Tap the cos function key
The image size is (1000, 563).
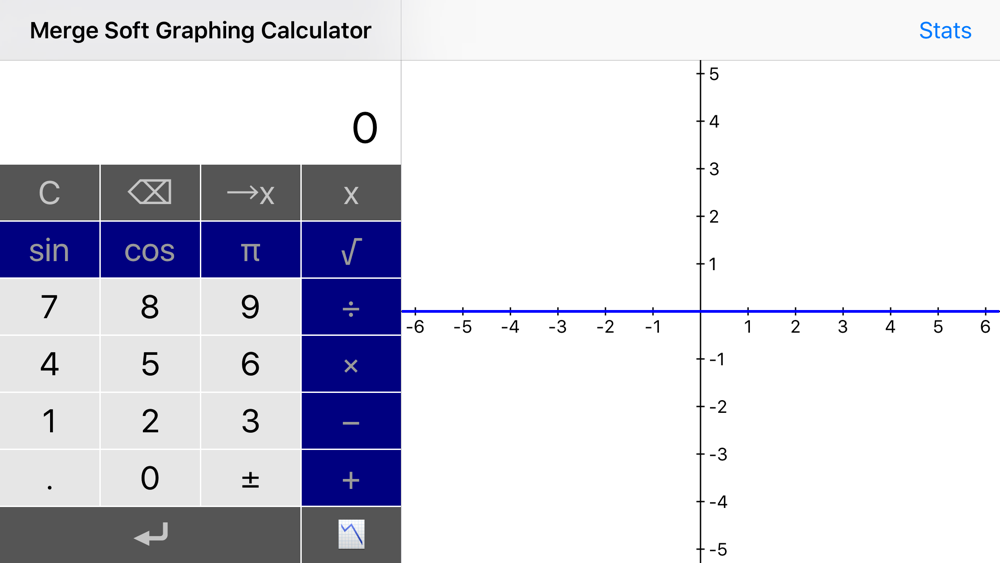(x=150, y=250)
